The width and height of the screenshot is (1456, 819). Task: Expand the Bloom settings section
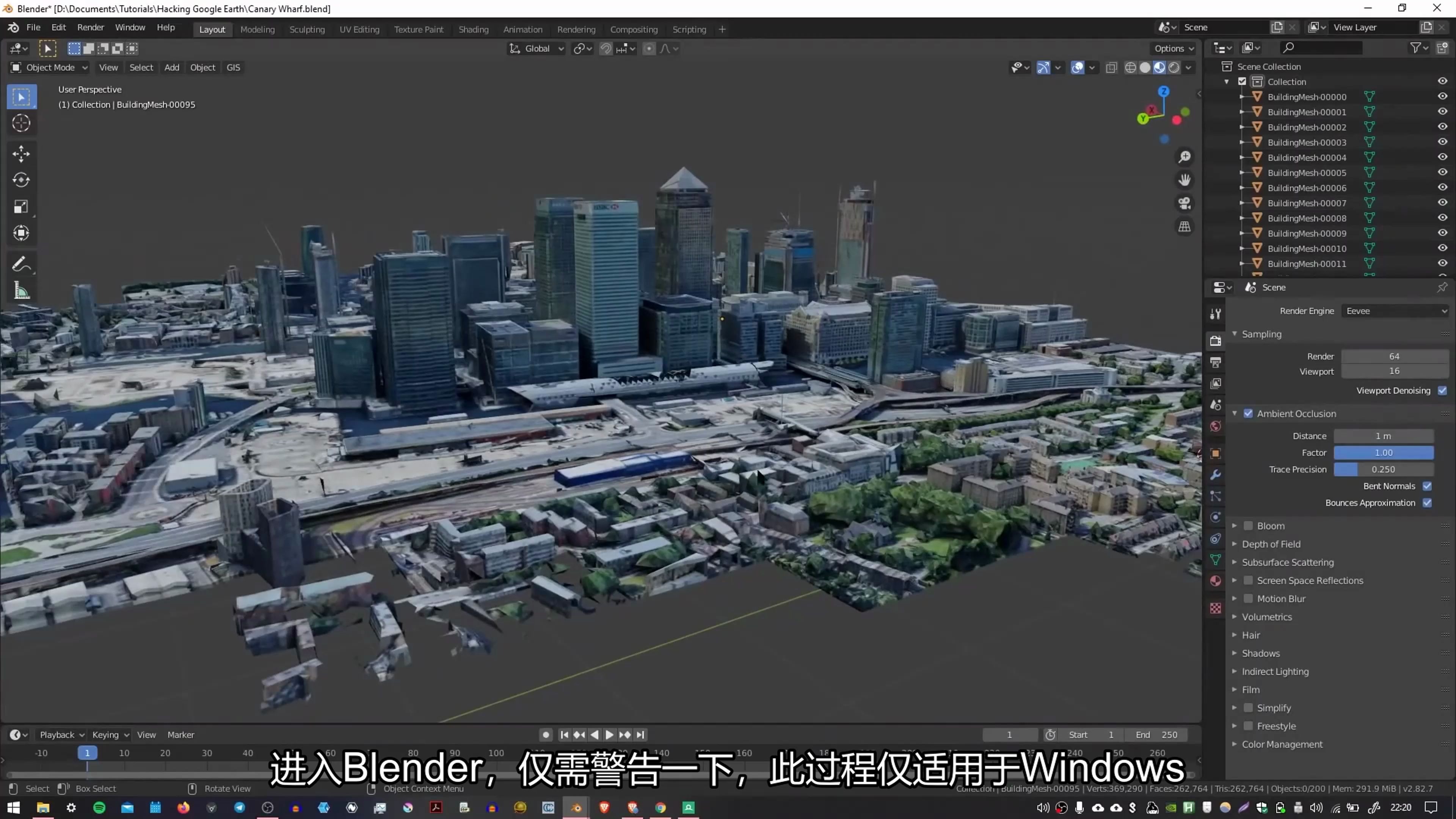(x=1236, y=525)
